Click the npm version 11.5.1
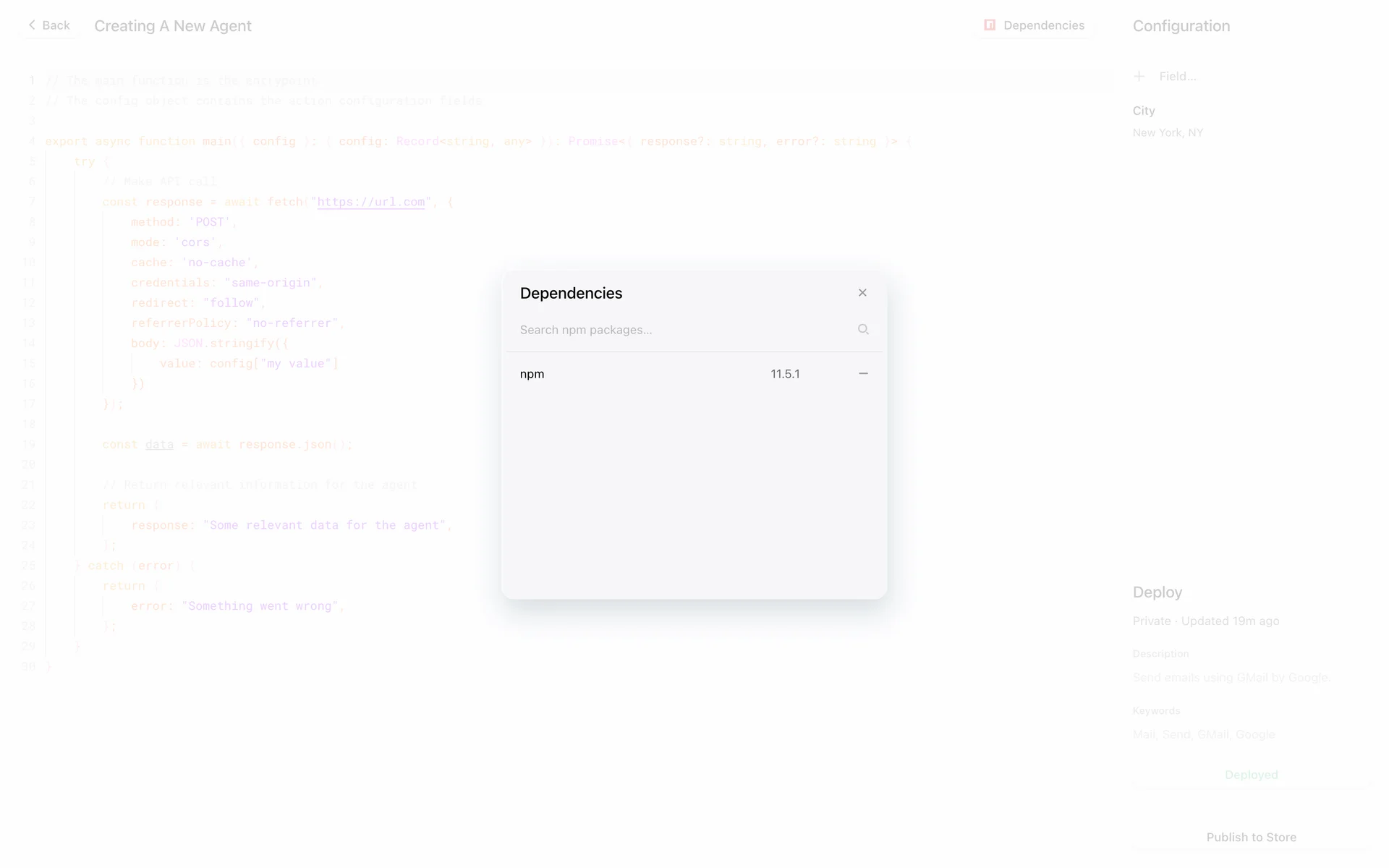Viewport: 1389px width, 868px height. pyautogui.click(x=785, y=374)
